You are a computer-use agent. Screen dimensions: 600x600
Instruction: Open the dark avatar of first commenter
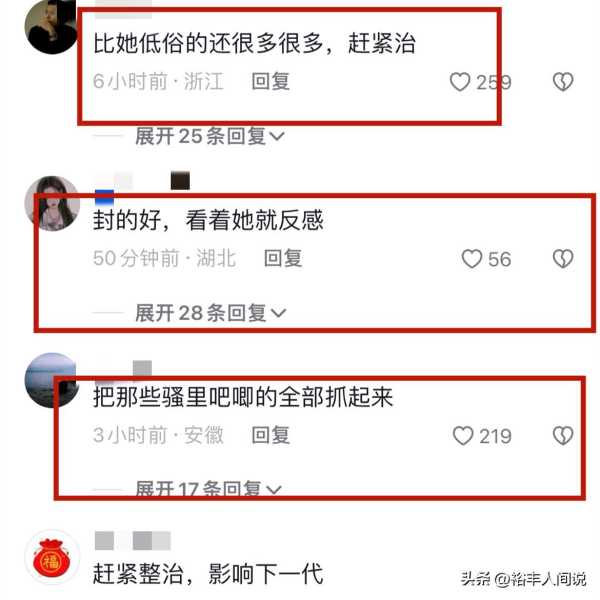click(52, 27)
